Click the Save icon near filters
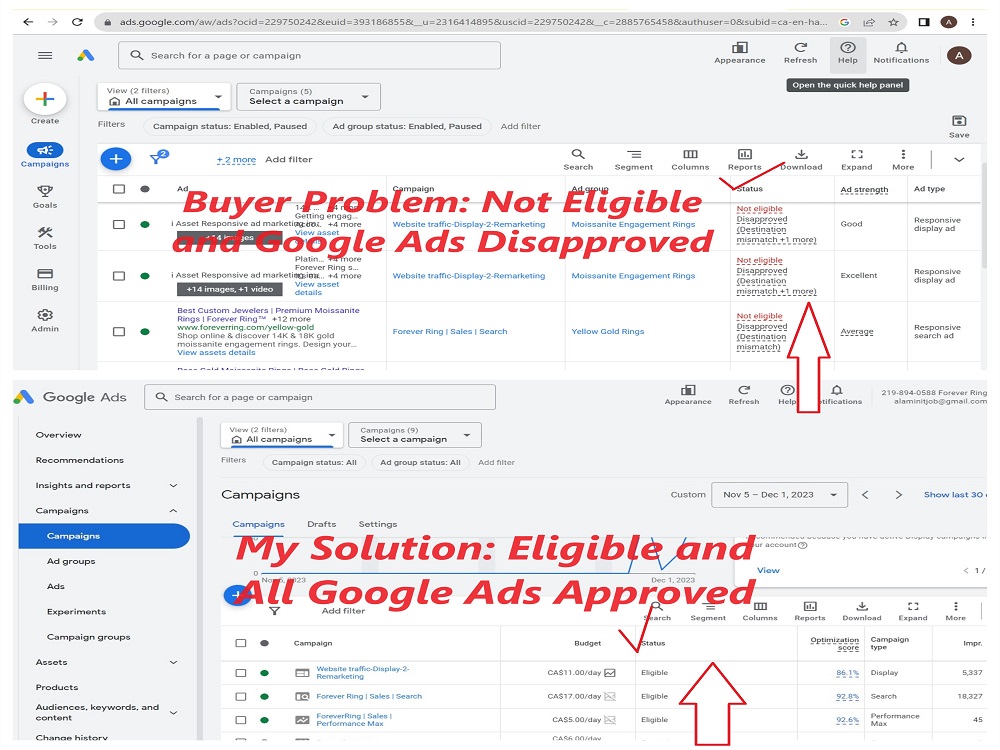This screenshot has width=1000, height=750. 959,121
